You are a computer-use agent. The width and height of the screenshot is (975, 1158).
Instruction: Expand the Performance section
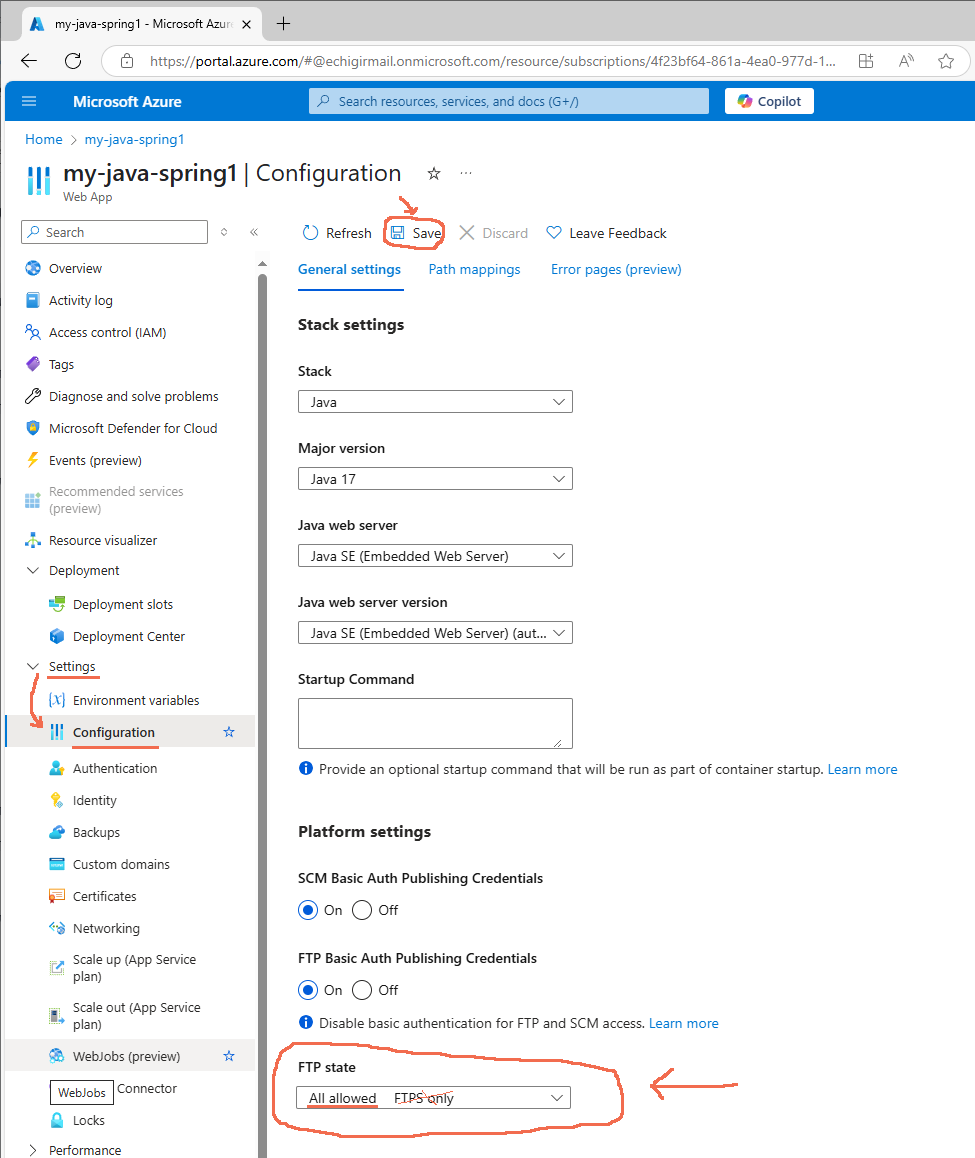(32, 1150)
